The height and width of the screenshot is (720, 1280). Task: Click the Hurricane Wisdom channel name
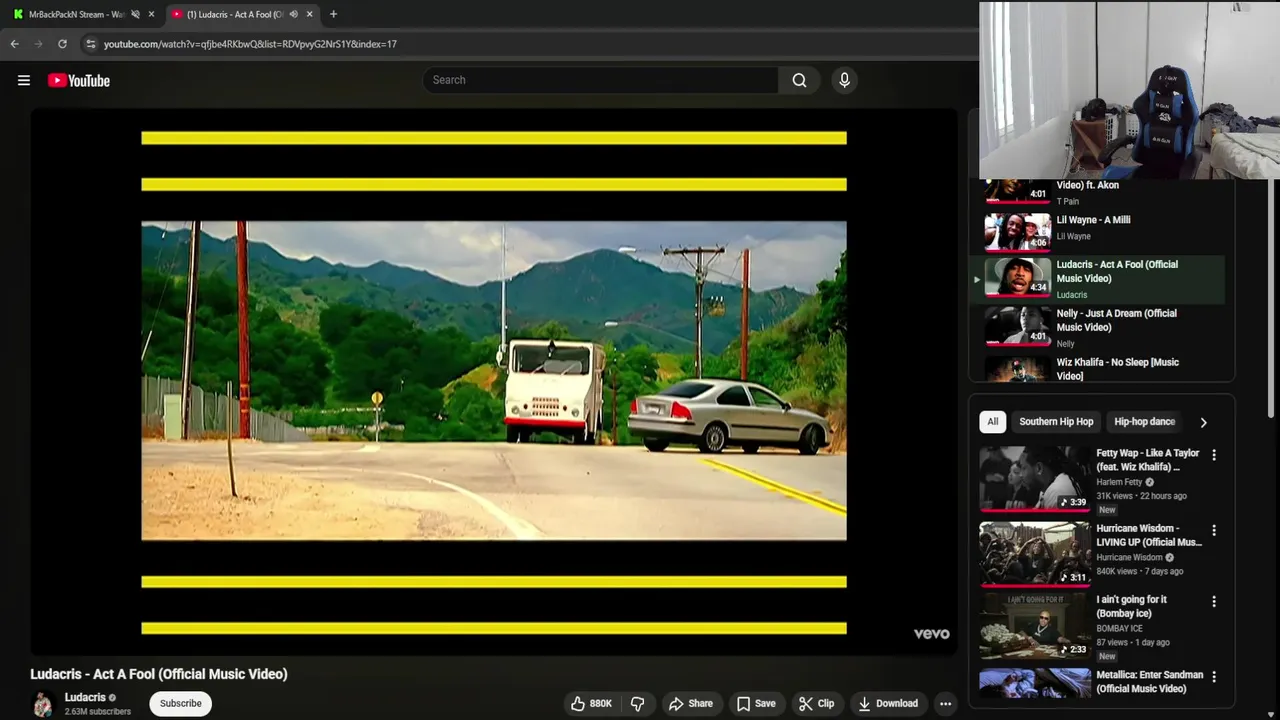[x=1129, y=557]
